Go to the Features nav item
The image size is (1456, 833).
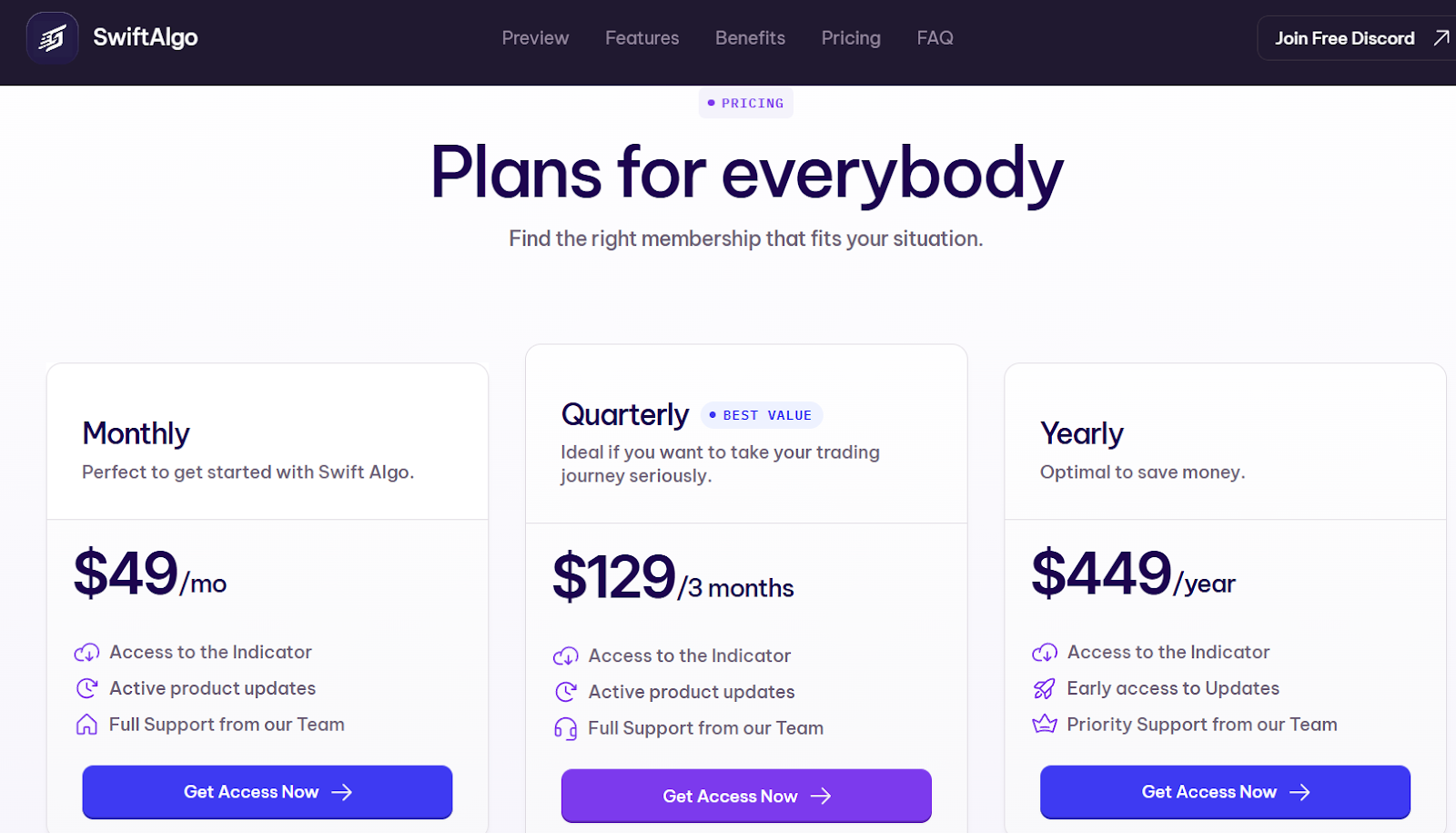pyautogui.click(x=642, y=38)
